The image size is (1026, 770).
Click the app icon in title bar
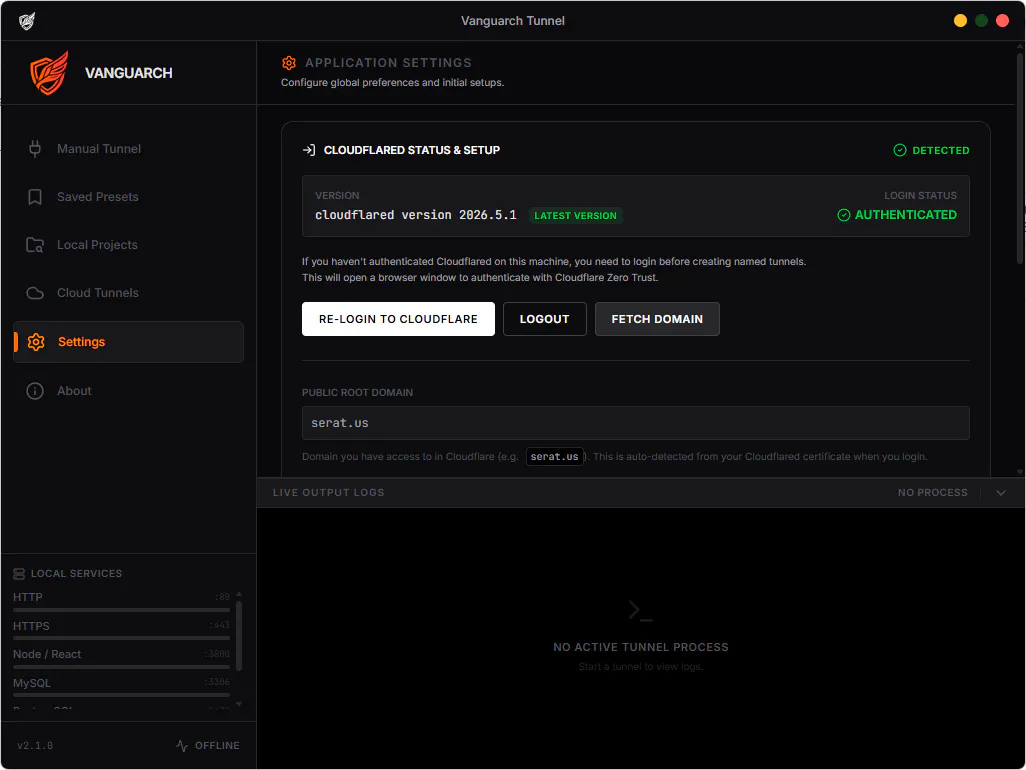(x=27, y=21)
